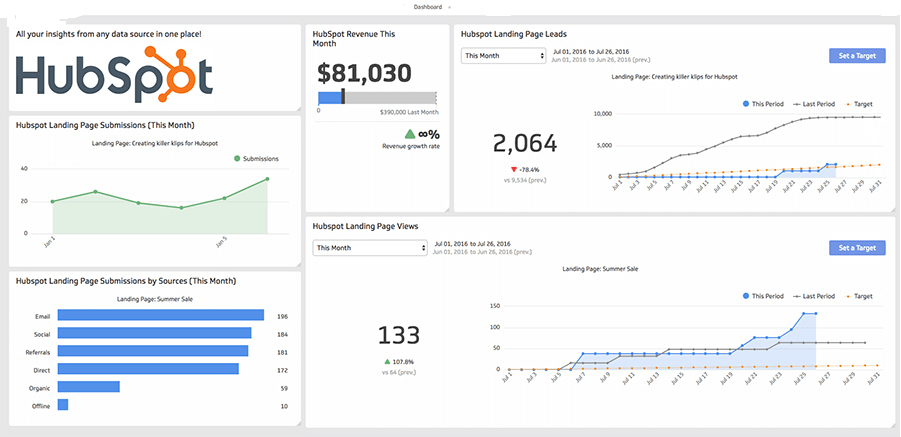Click the gray remainder of the revenue gauge
Image resolution: width=901 pixels, height=437 pixels.
[x=390, y=98]
